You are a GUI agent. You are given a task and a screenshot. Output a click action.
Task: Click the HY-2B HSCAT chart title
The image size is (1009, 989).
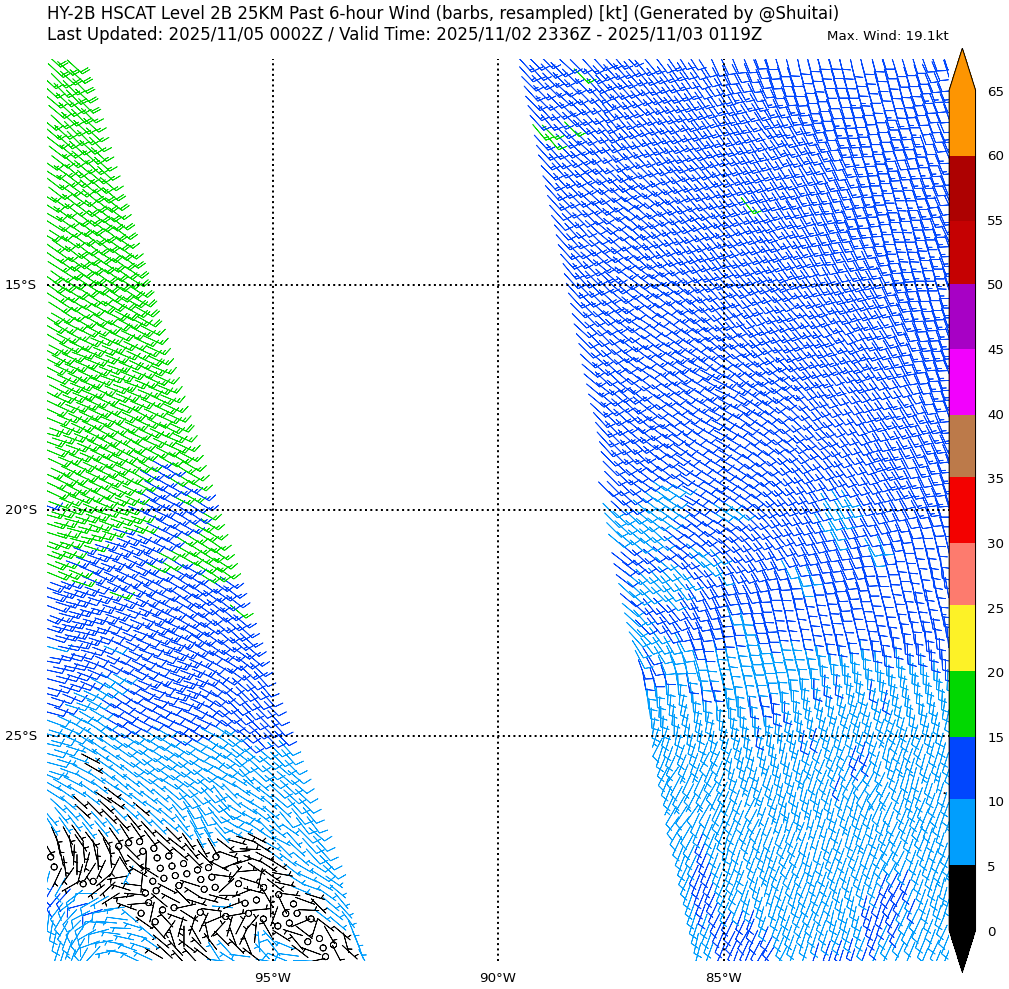[x=443, y=14]
